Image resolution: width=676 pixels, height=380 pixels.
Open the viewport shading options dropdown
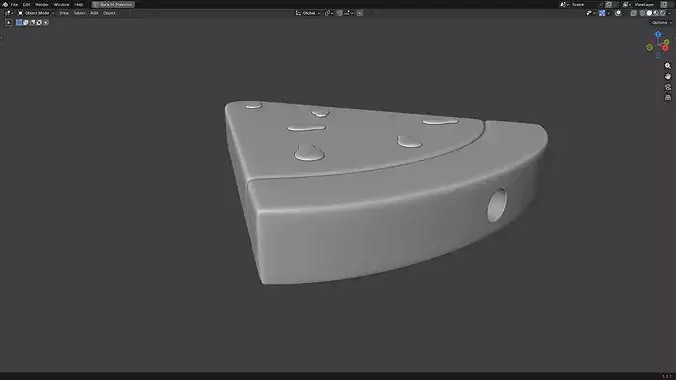click(x=670, y=13)
